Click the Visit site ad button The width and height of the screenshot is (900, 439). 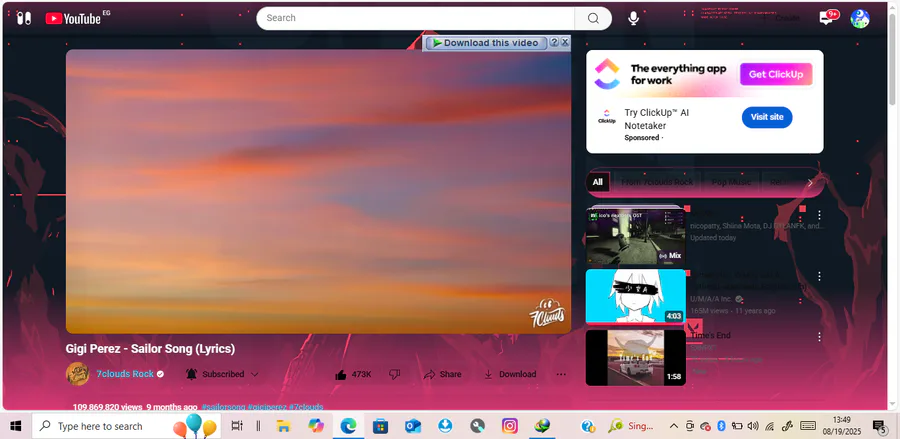(767, 117)
